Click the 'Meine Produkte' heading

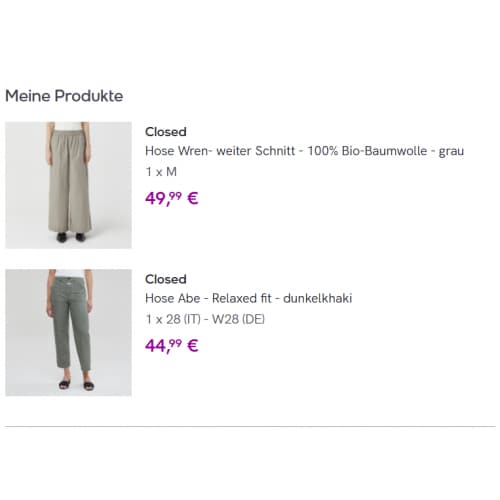coord(64,96)
